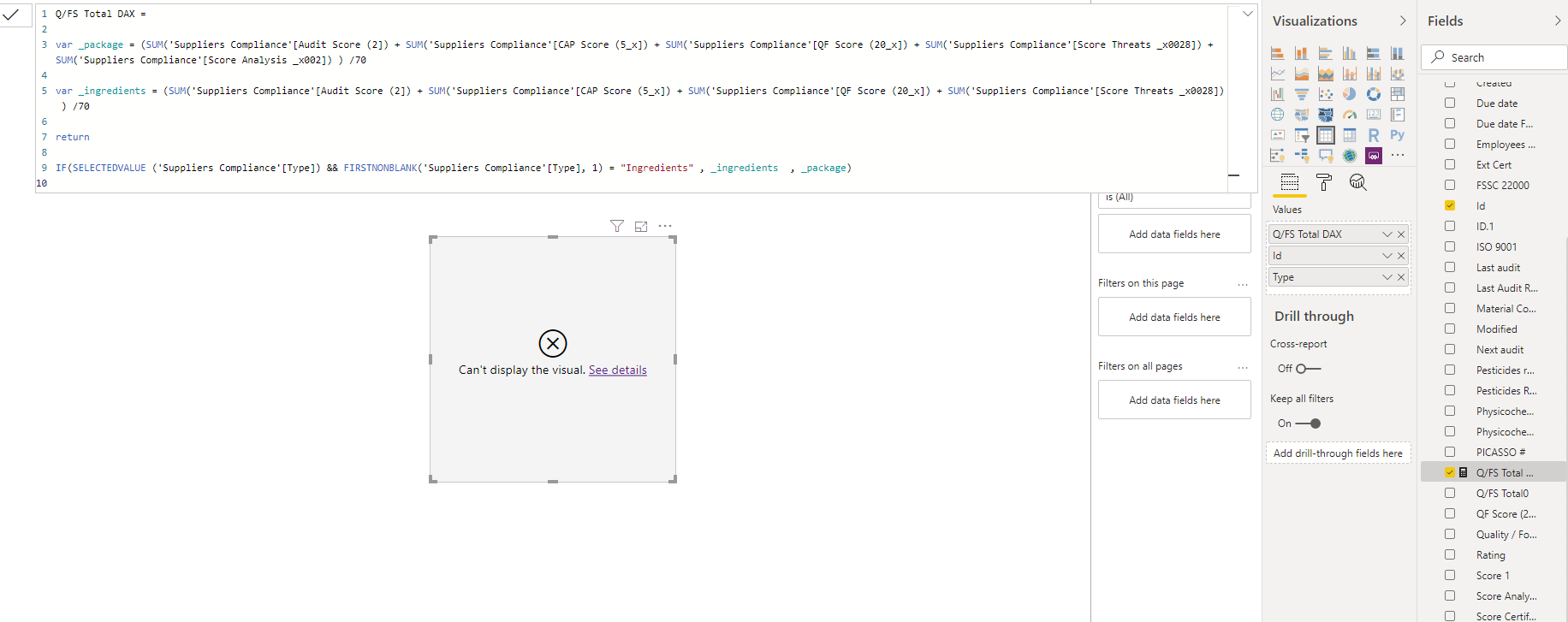The height and width of the screenshot is (622, 1568).
Task: Check the Last audit field
Action: pyautogui.click(x=1450, y=267)
